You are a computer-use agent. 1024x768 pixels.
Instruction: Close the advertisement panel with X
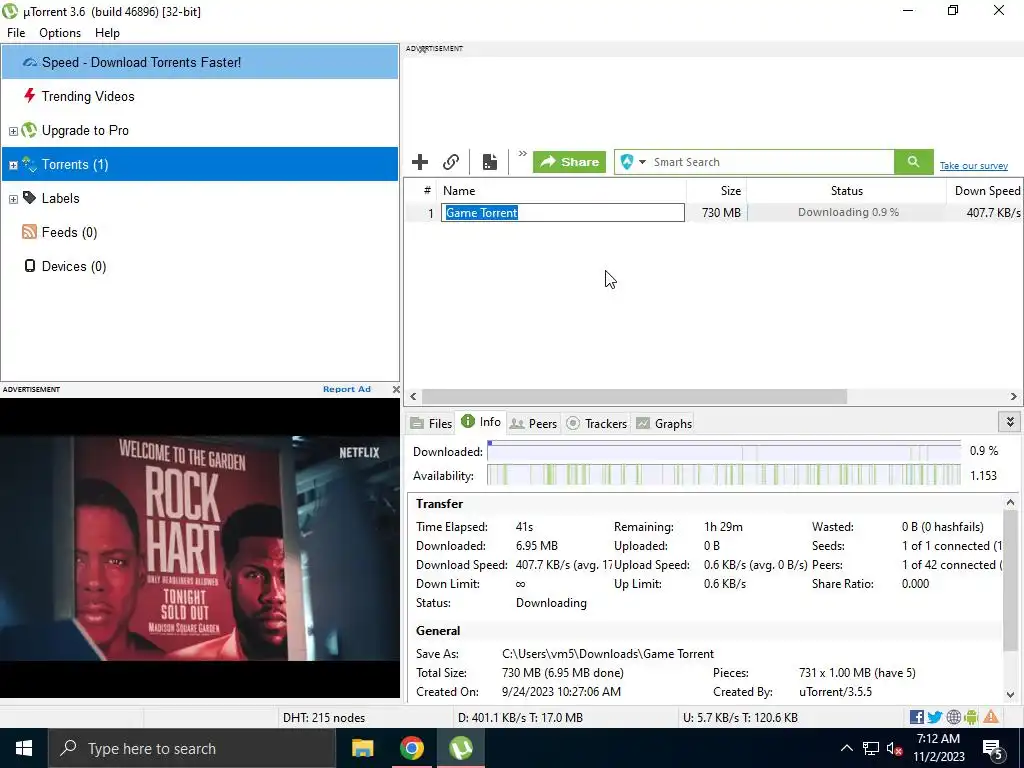396,389
